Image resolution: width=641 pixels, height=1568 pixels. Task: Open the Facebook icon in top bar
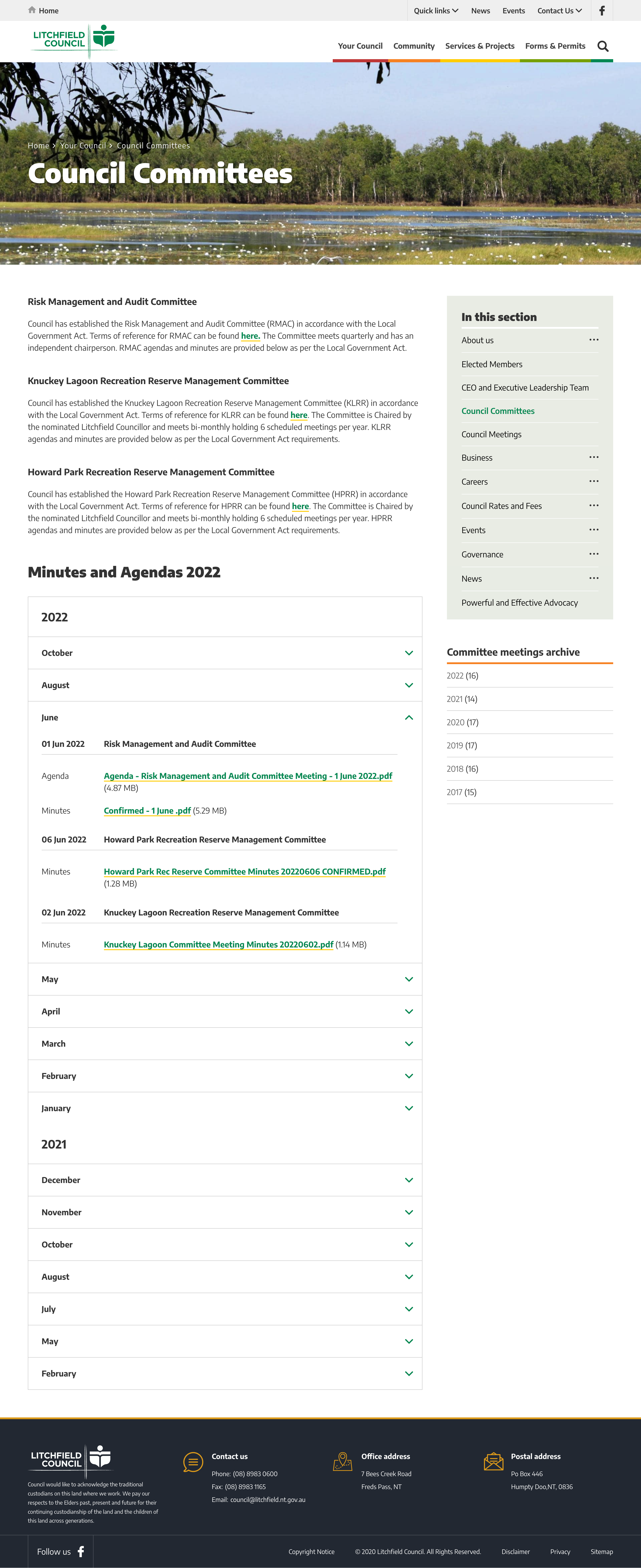tap(601, 10)
